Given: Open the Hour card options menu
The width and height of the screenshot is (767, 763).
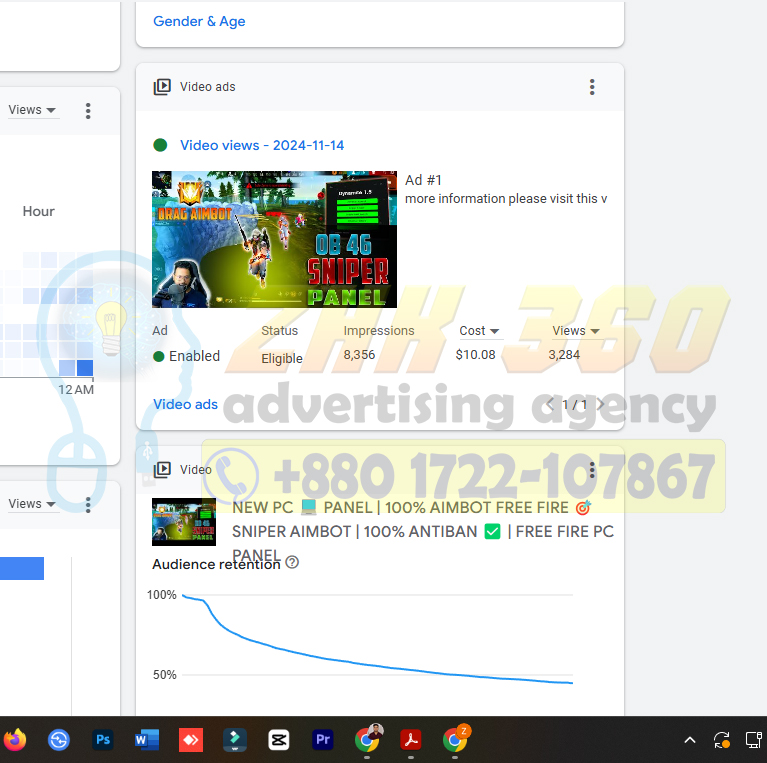Looking at the screenshot, I should click(x=88, y=111).
